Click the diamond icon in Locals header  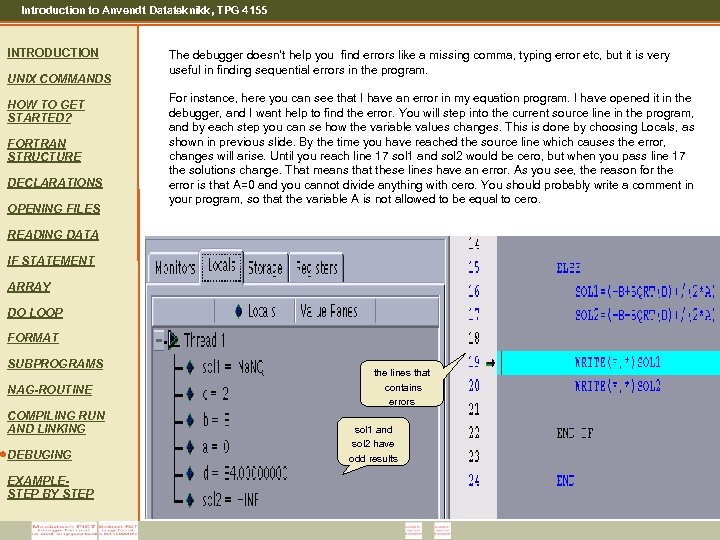coord(238,311)
